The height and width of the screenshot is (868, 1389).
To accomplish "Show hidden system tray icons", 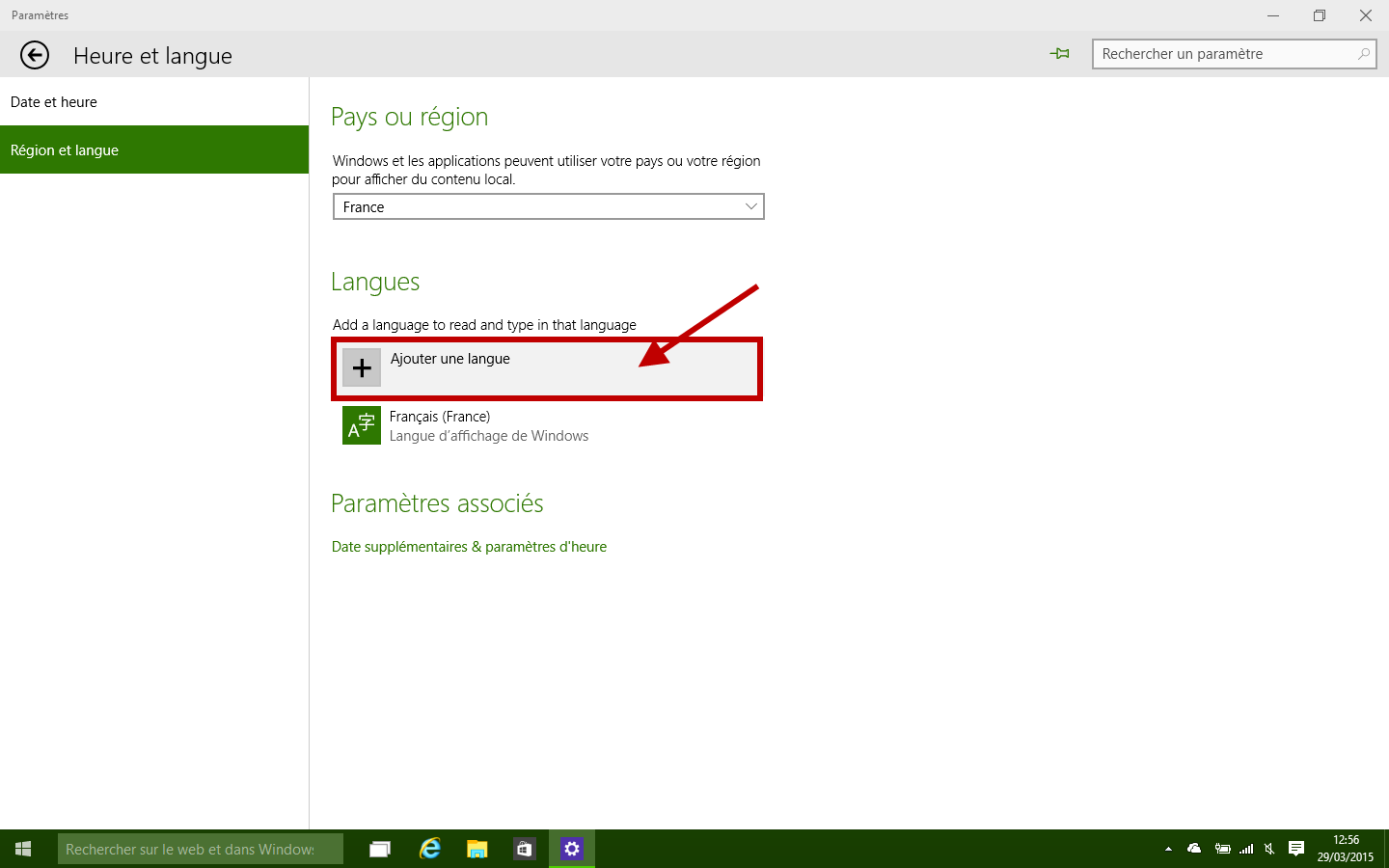I will 1168,849.
